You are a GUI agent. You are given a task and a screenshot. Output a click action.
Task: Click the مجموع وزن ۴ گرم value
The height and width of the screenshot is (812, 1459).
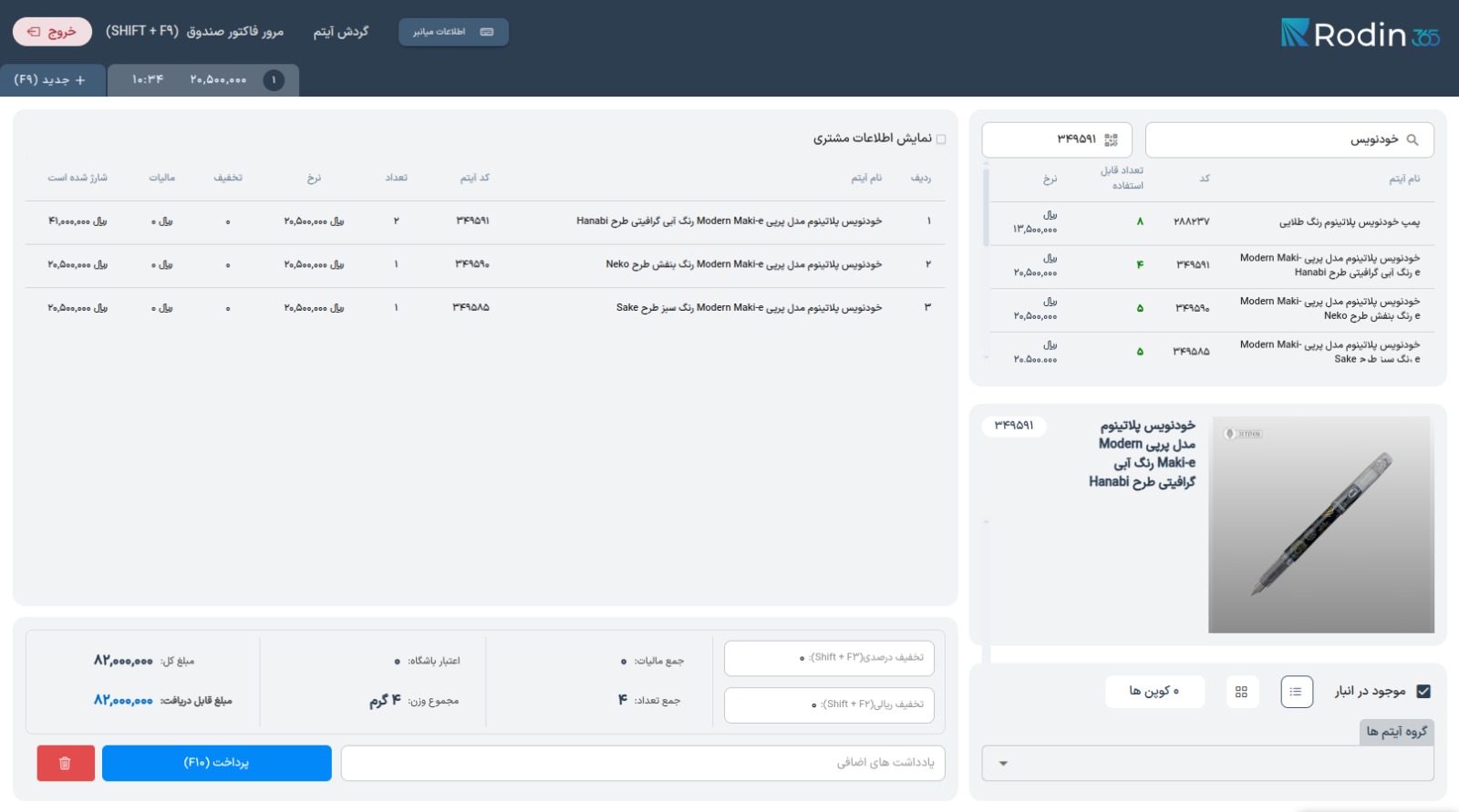tap(385, 701)
